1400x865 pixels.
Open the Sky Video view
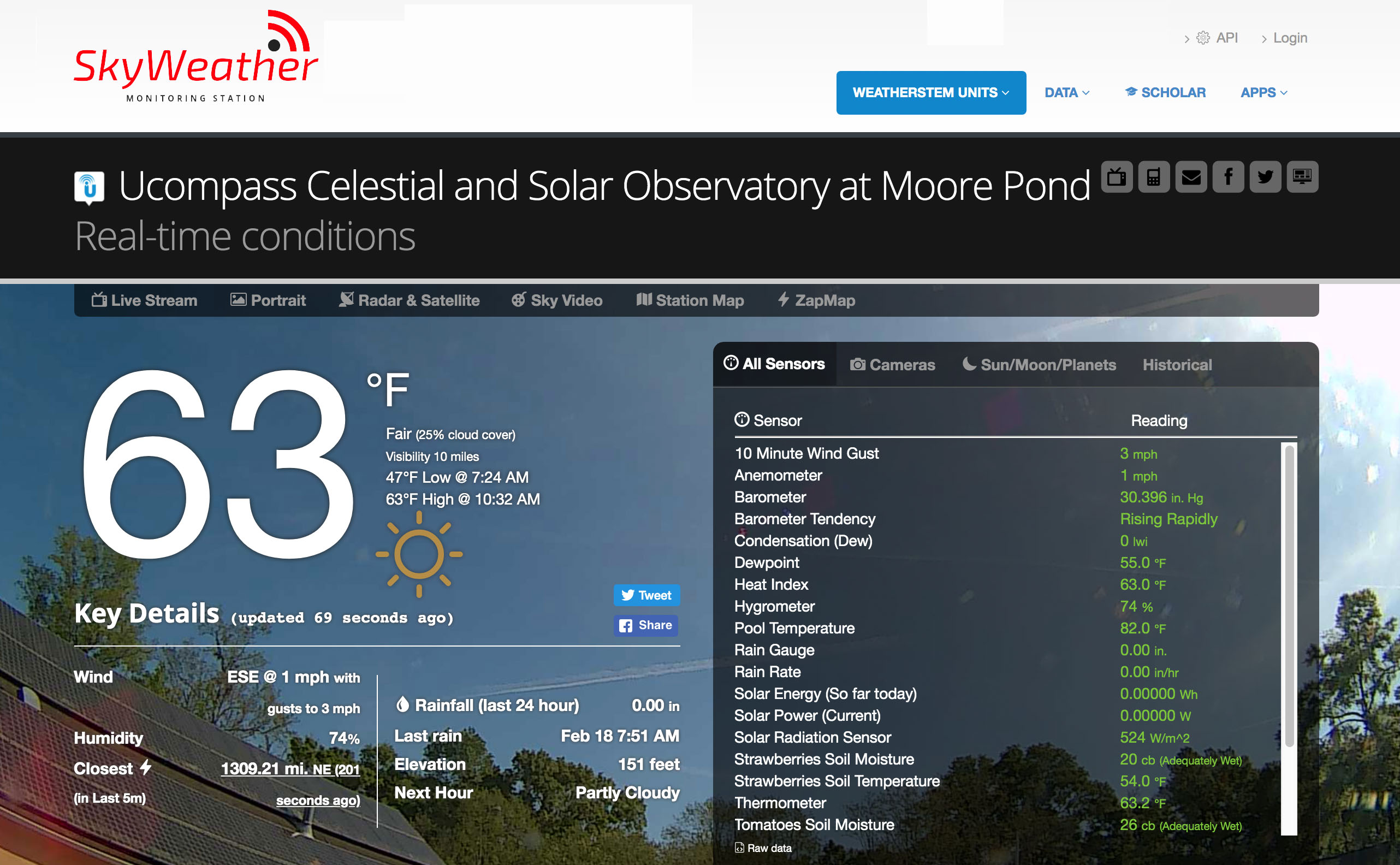(x=556, y=300)
